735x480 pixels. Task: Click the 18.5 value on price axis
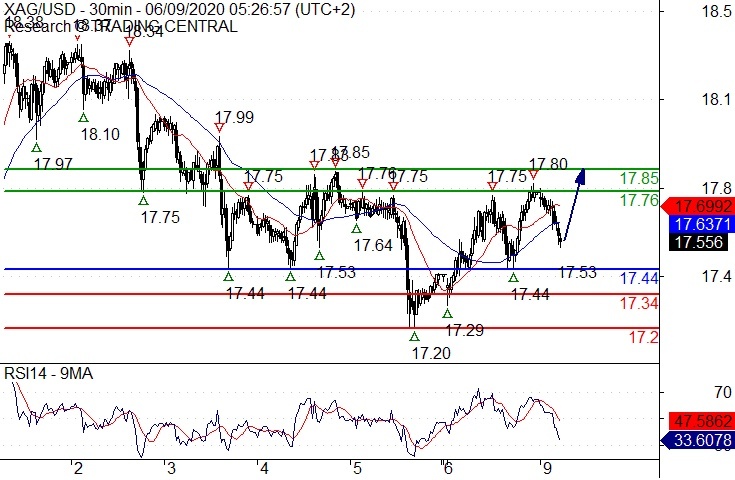tap(717, 11)
